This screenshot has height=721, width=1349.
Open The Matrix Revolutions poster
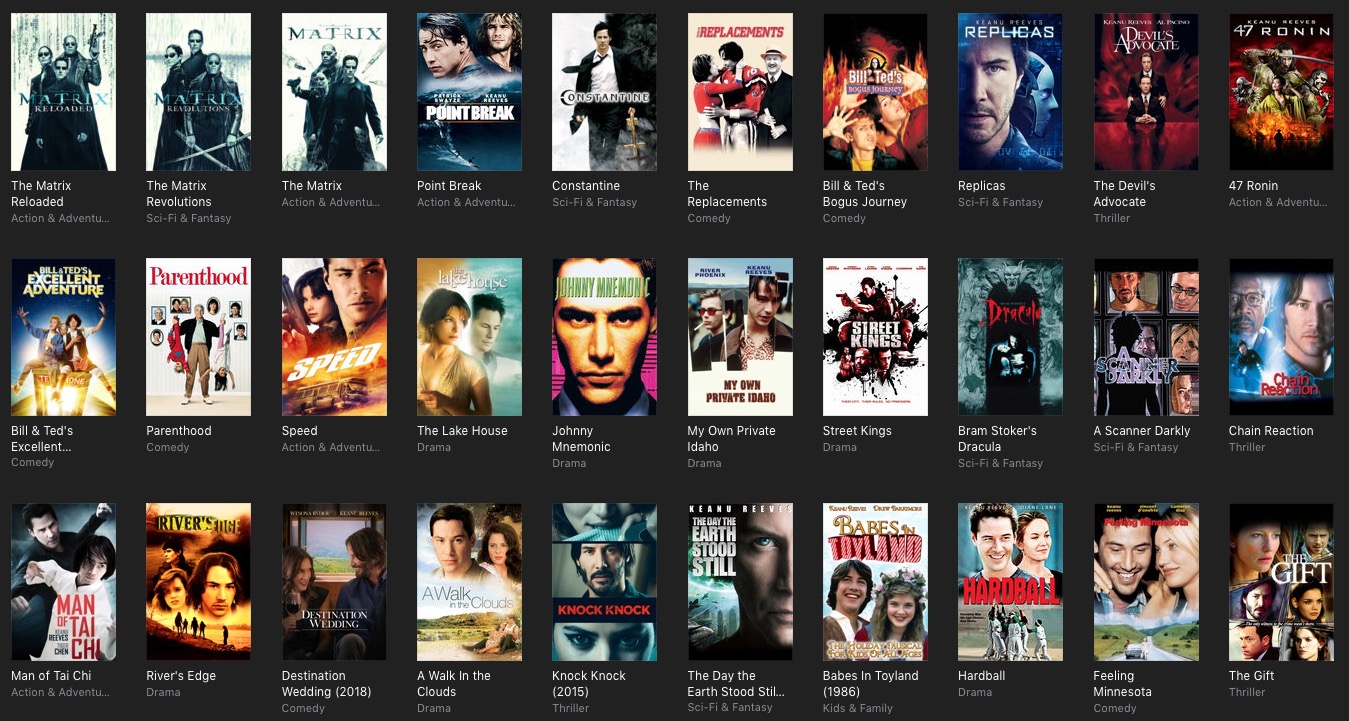click(198, 92)
